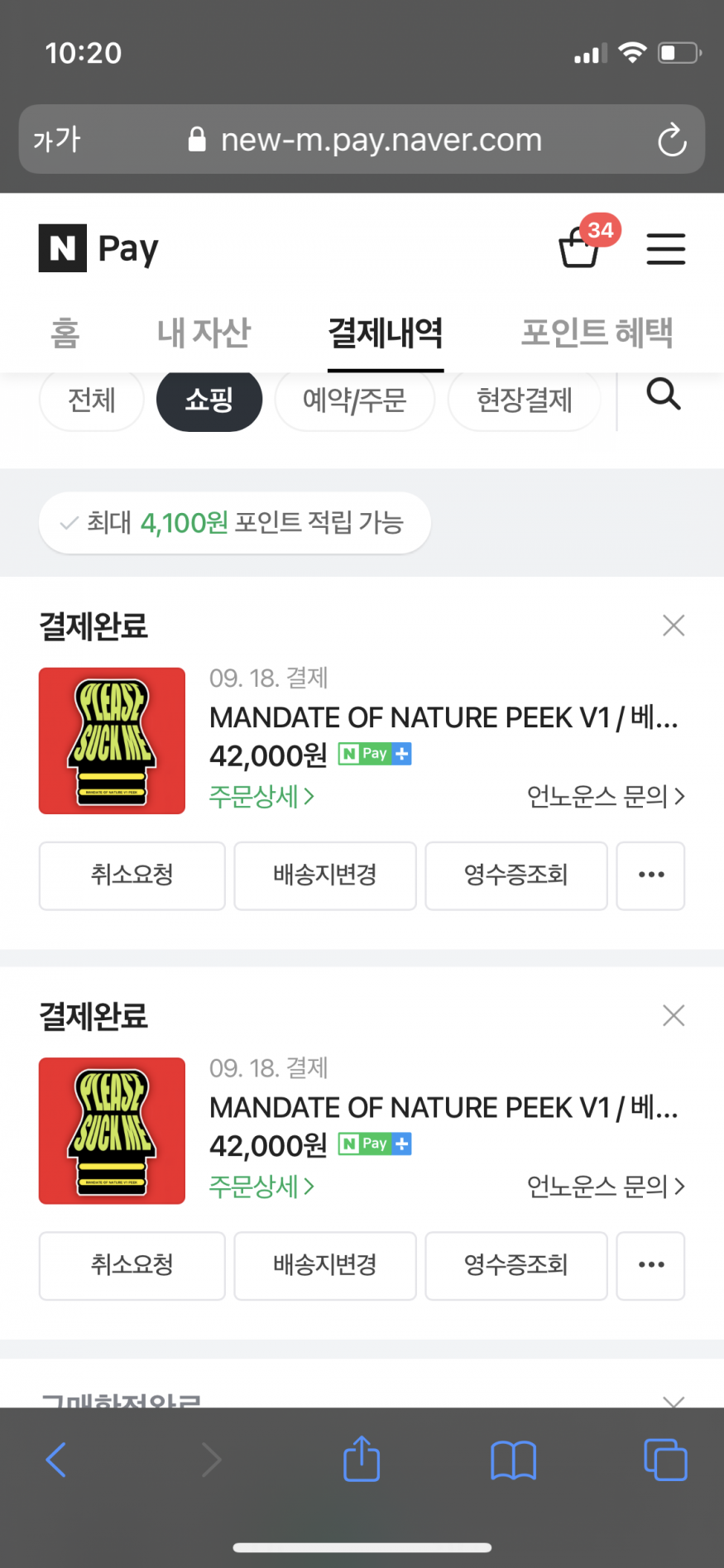Open the shopping cart with 34 items

(x=581, y=247)
